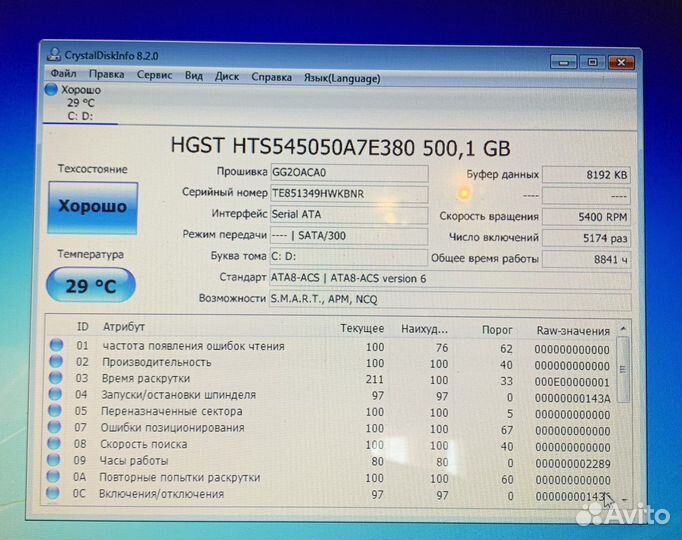Viewport: 682px width, 540px height.
Task: Minimize the CrystalDiskInfo window
Action: tap(564, 62)
